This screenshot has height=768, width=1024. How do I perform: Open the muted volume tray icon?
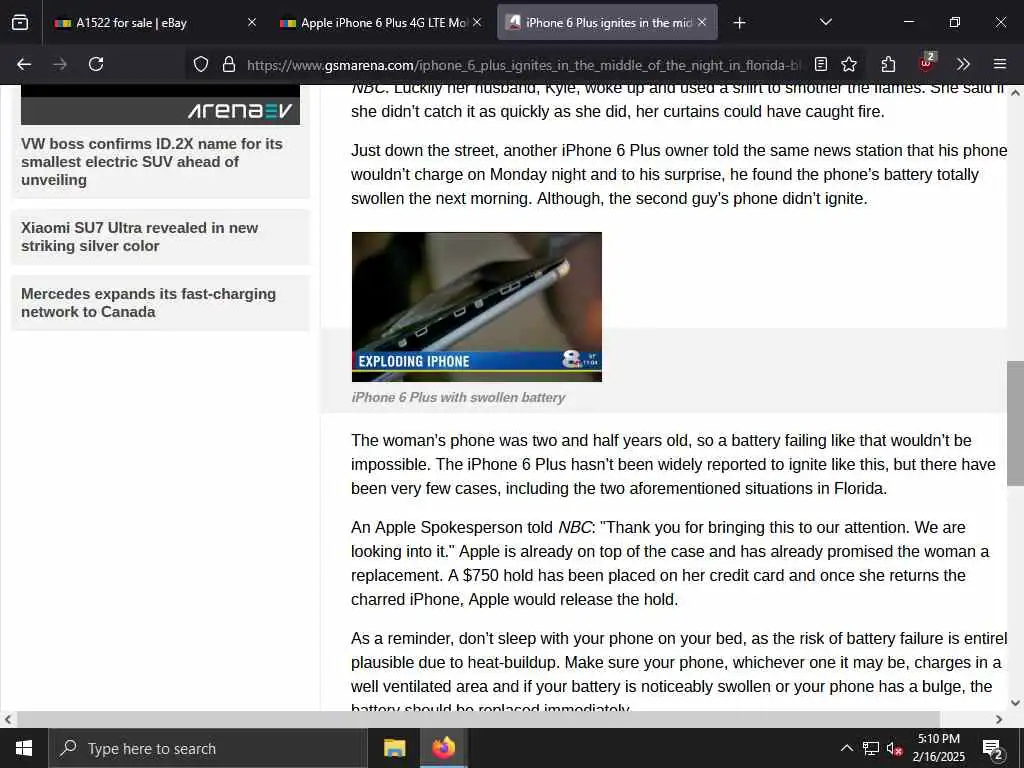894,748
